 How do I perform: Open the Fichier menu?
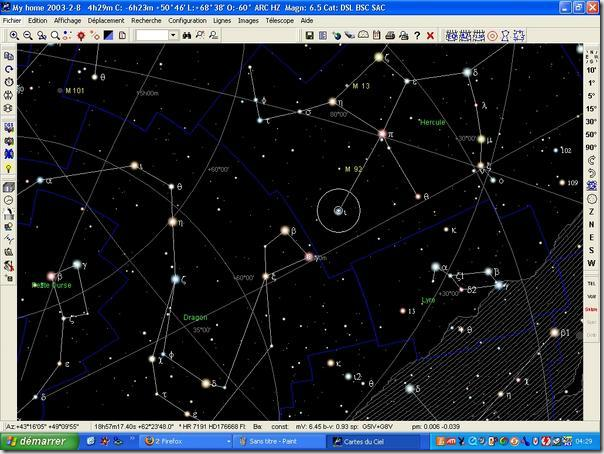click(x=12, y=20)
